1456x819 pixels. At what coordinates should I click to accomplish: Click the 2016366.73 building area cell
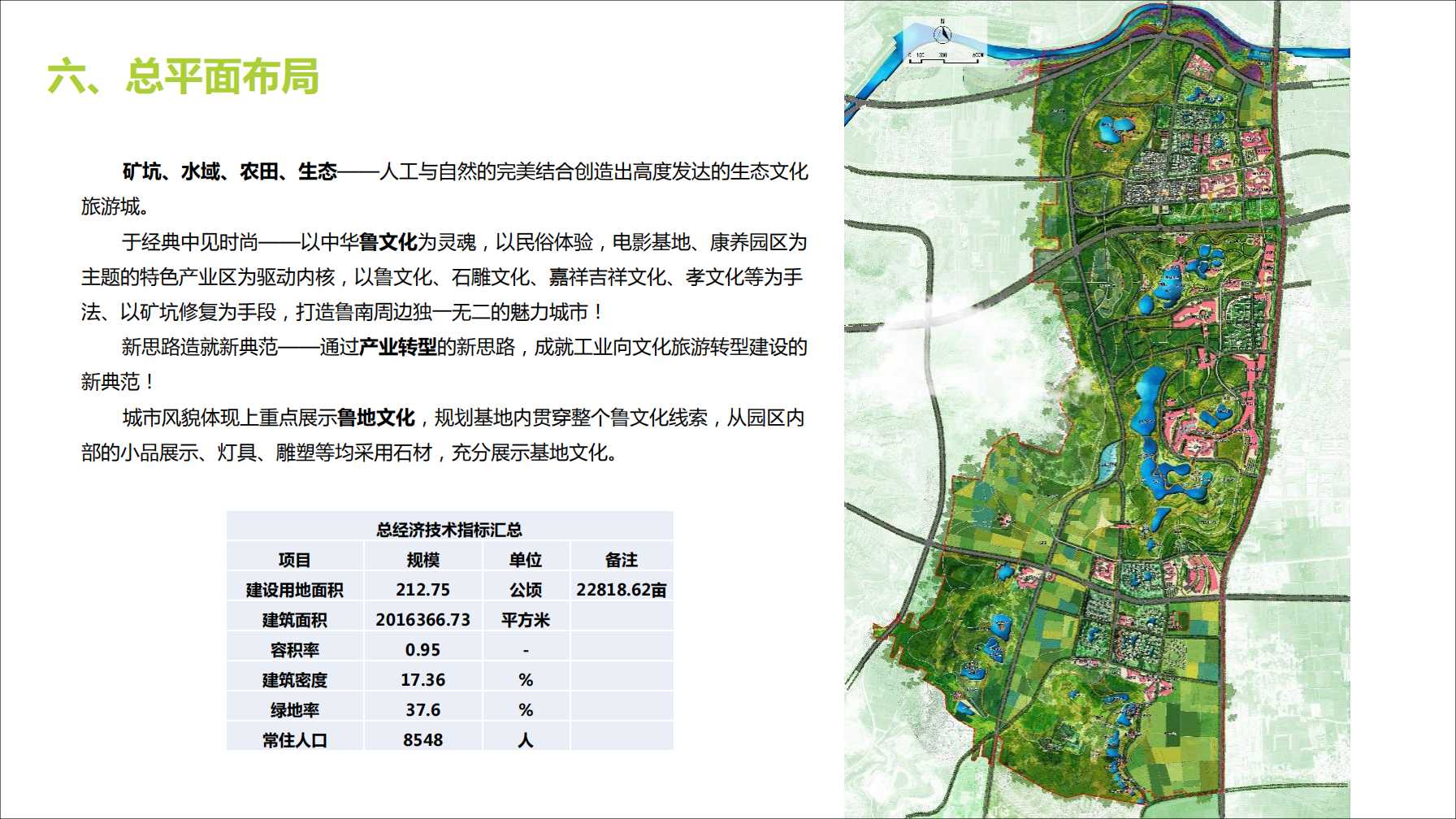point(422,620)
